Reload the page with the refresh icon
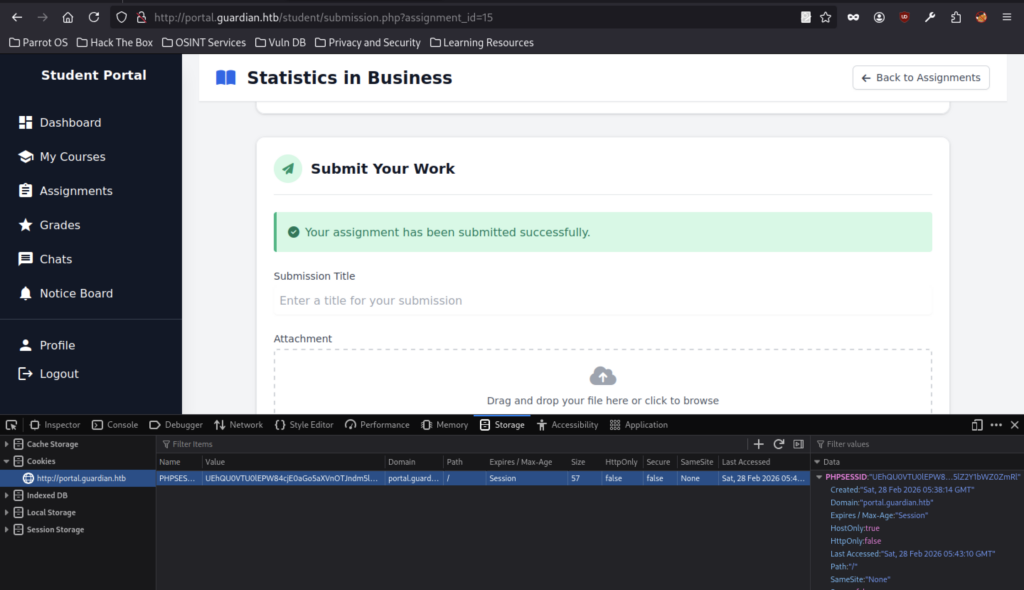1024x590 pixels. click(93, 17)
